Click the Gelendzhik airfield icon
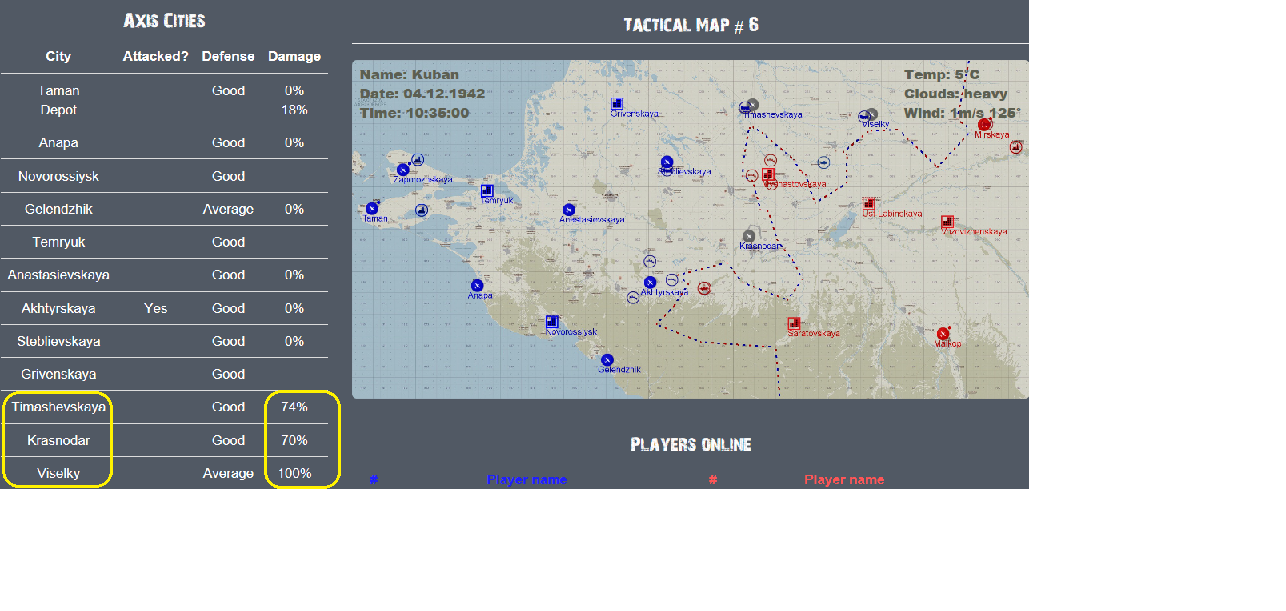The image size is (1286, 611). coord(607,360)
